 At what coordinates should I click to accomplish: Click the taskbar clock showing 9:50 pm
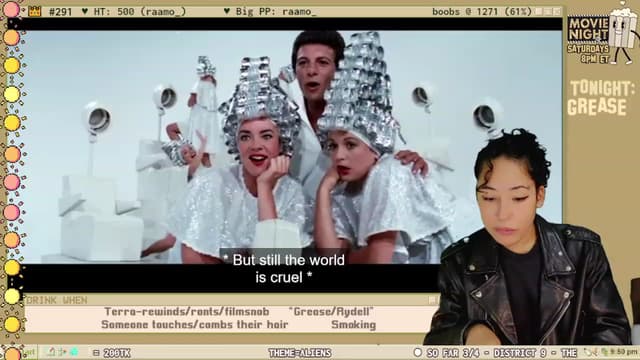[624, 351]
